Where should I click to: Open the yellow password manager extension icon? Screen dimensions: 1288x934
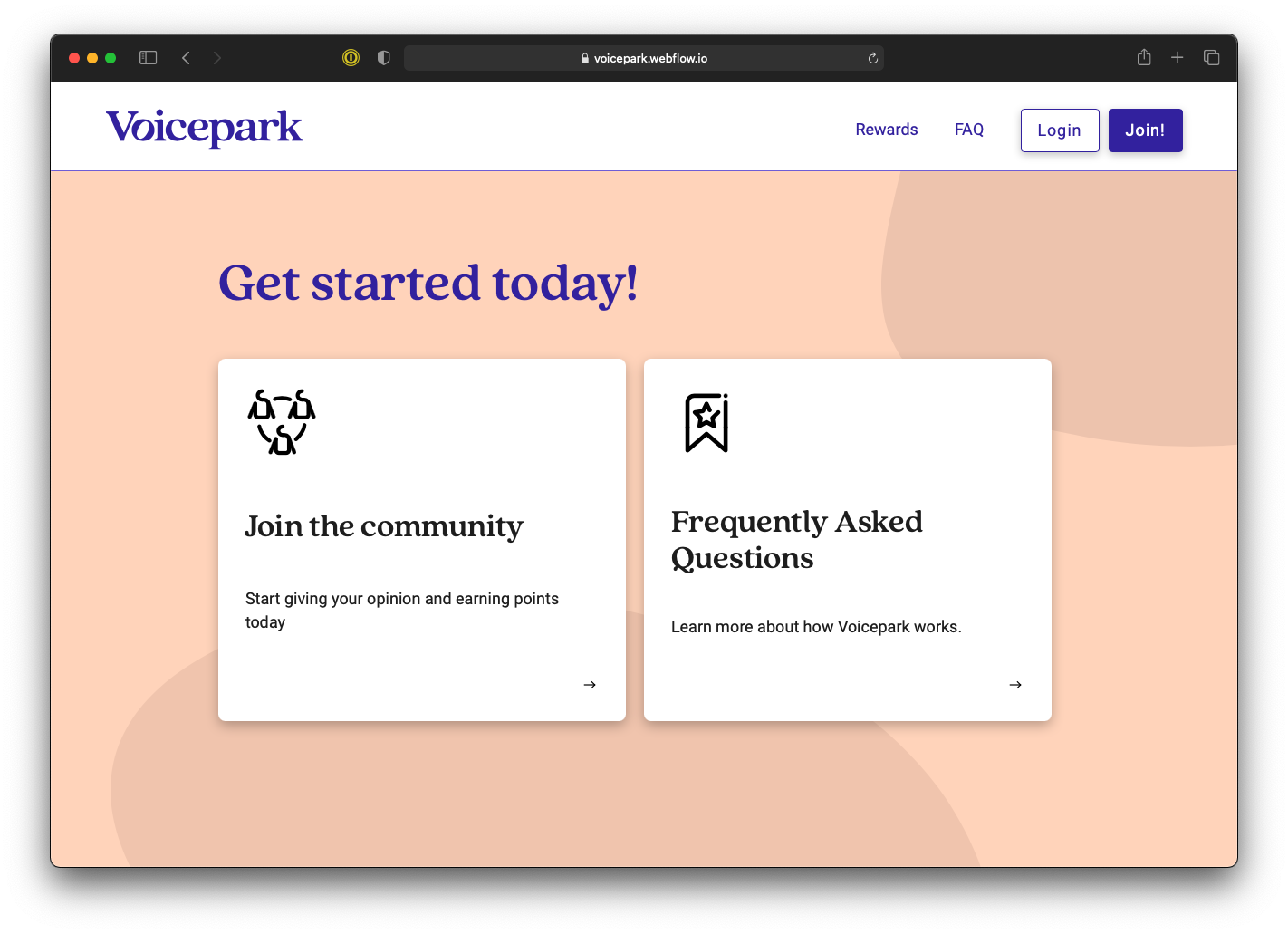pos(351,58)
